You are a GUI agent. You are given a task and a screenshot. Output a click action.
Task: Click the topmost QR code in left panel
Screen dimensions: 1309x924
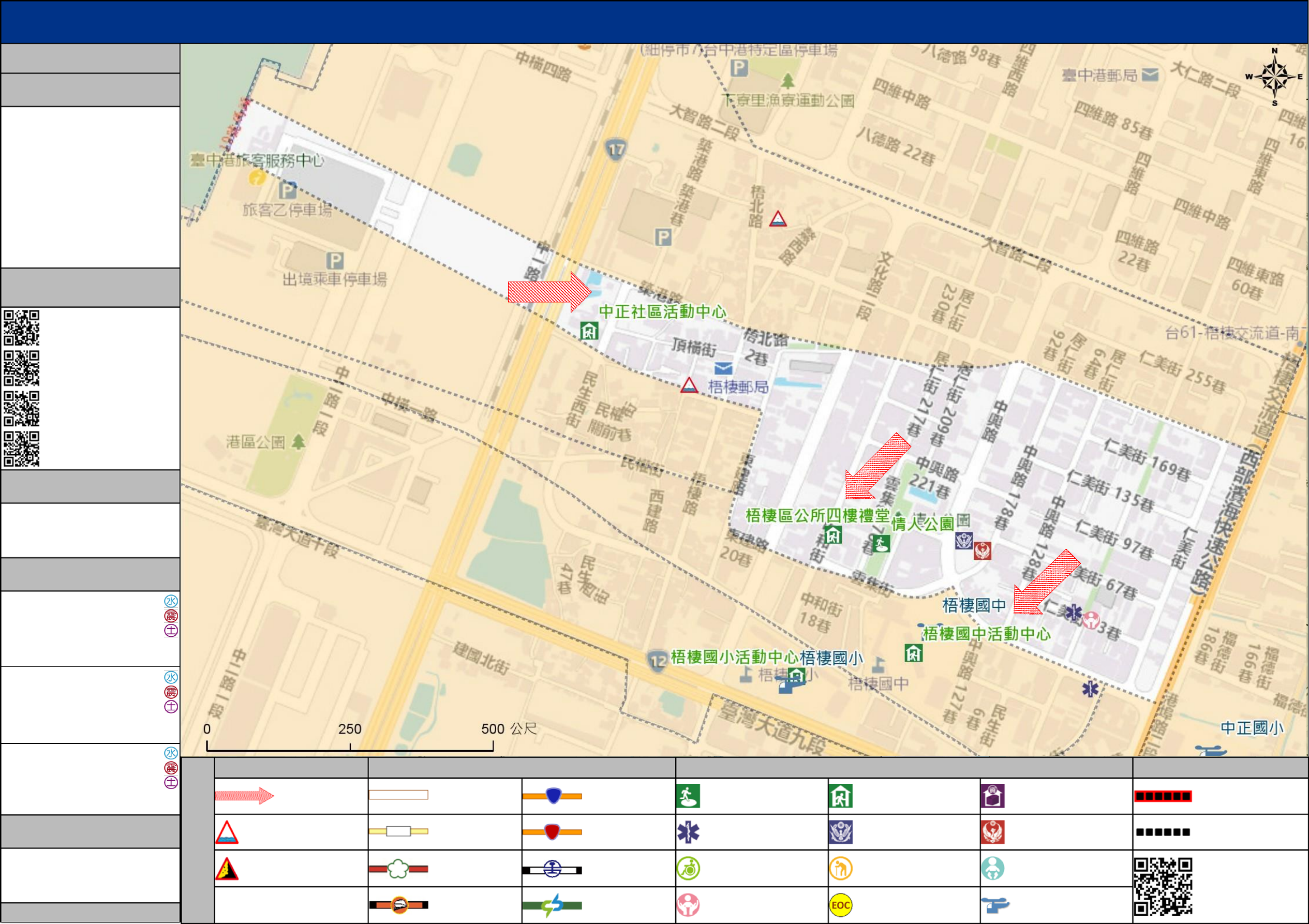click(x=22, y=328)
